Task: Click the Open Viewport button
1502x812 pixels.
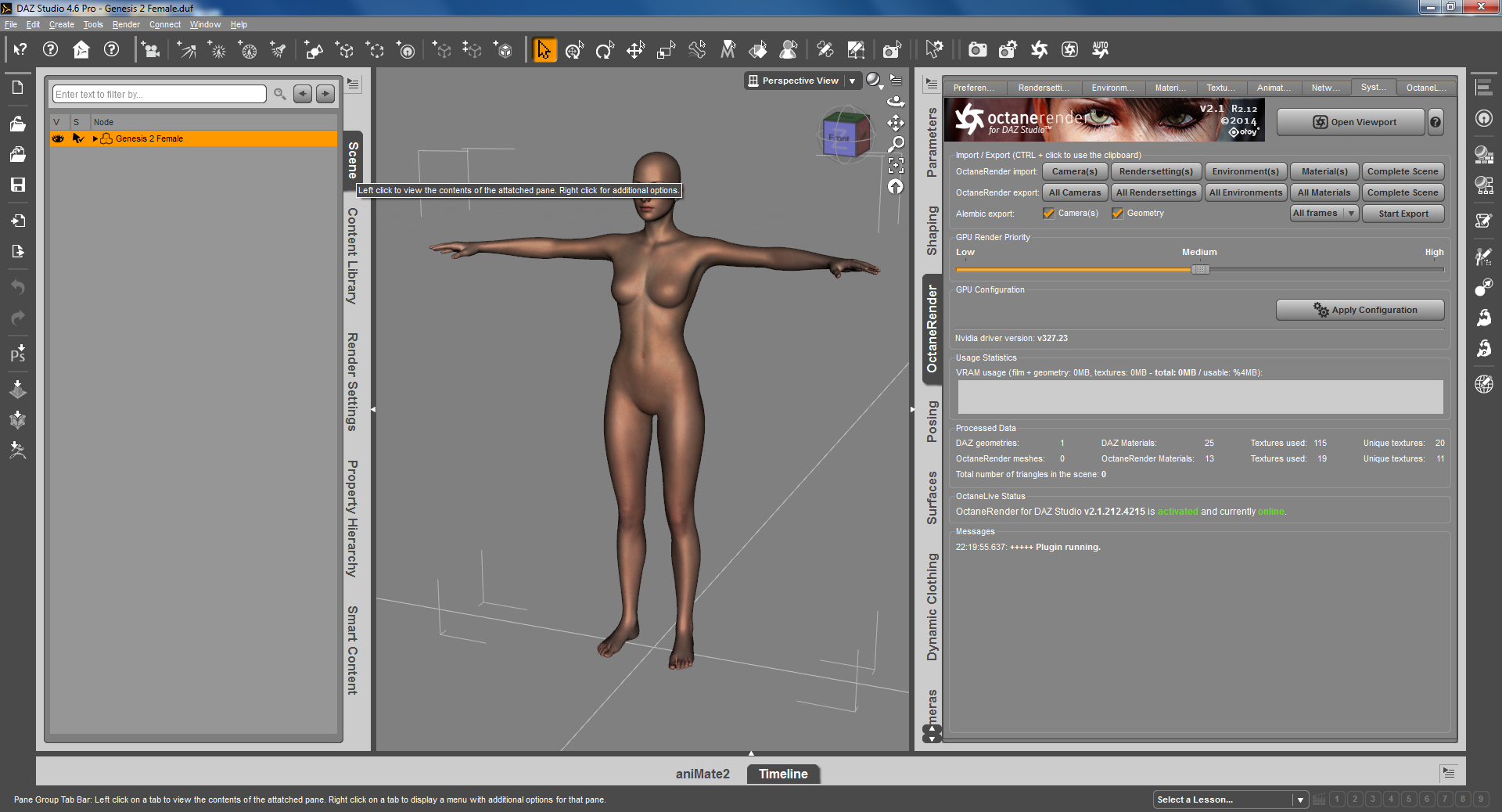Action: (x=1351, y=122)
